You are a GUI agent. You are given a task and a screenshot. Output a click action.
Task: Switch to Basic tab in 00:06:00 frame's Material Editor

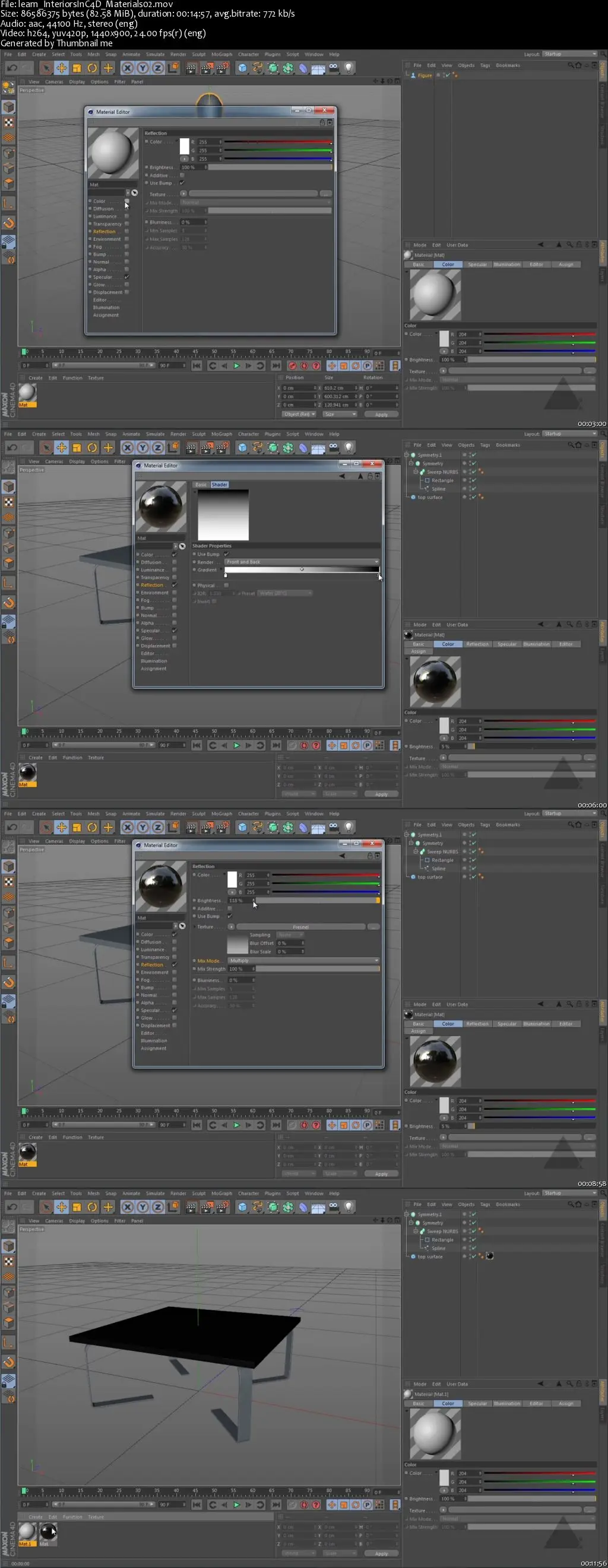pyautogui.click(x=201, y=485)
